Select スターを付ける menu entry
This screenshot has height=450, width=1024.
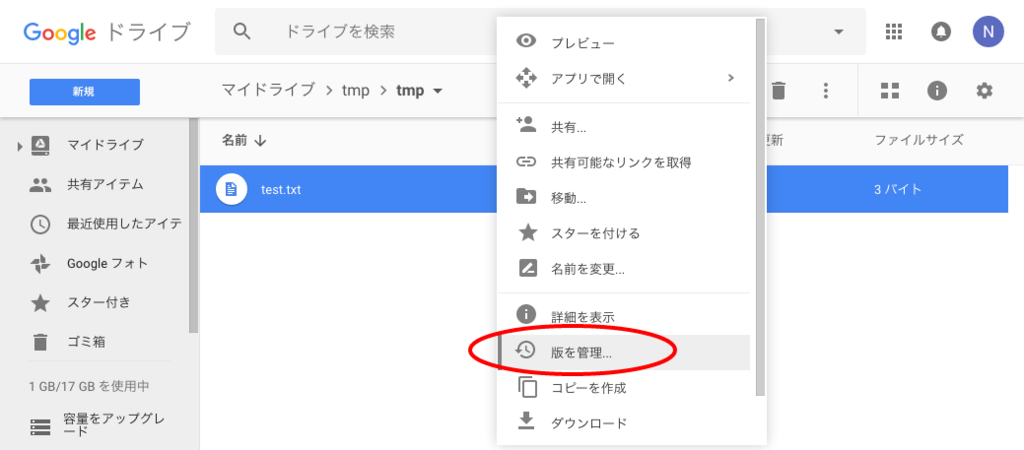click(x=624, y=233)
